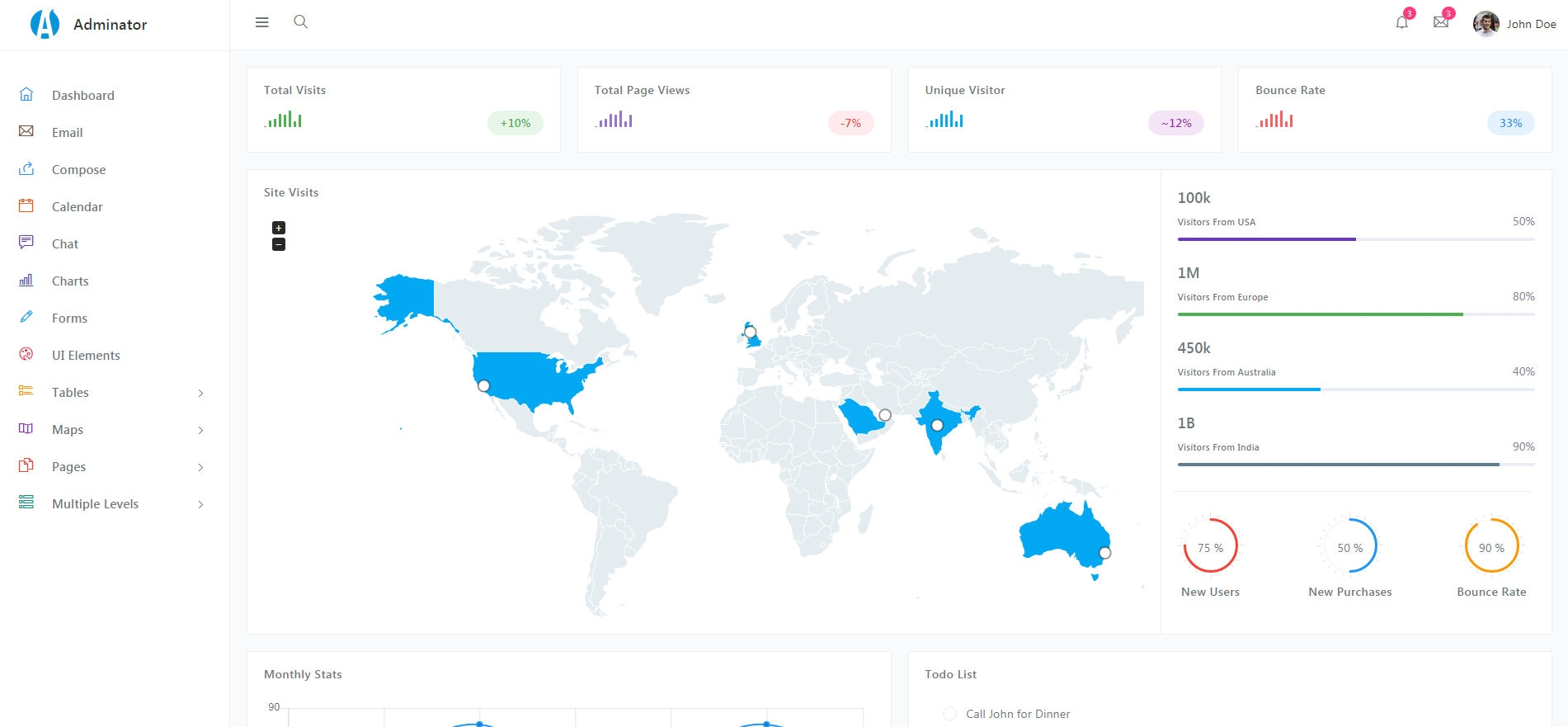Go to the Charts menu item

tap(70, 281)
